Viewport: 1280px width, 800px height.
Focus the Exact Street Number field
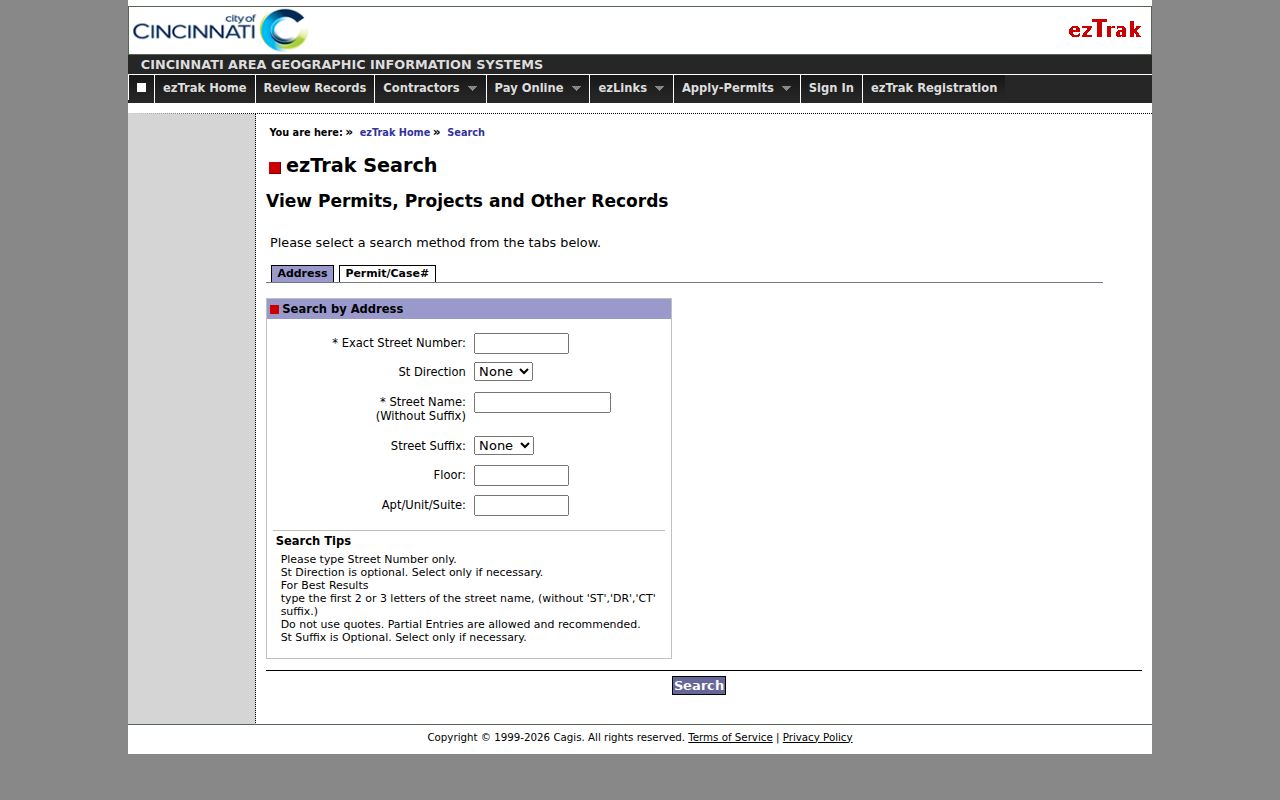pyautogui.click(x=521, y=343)
